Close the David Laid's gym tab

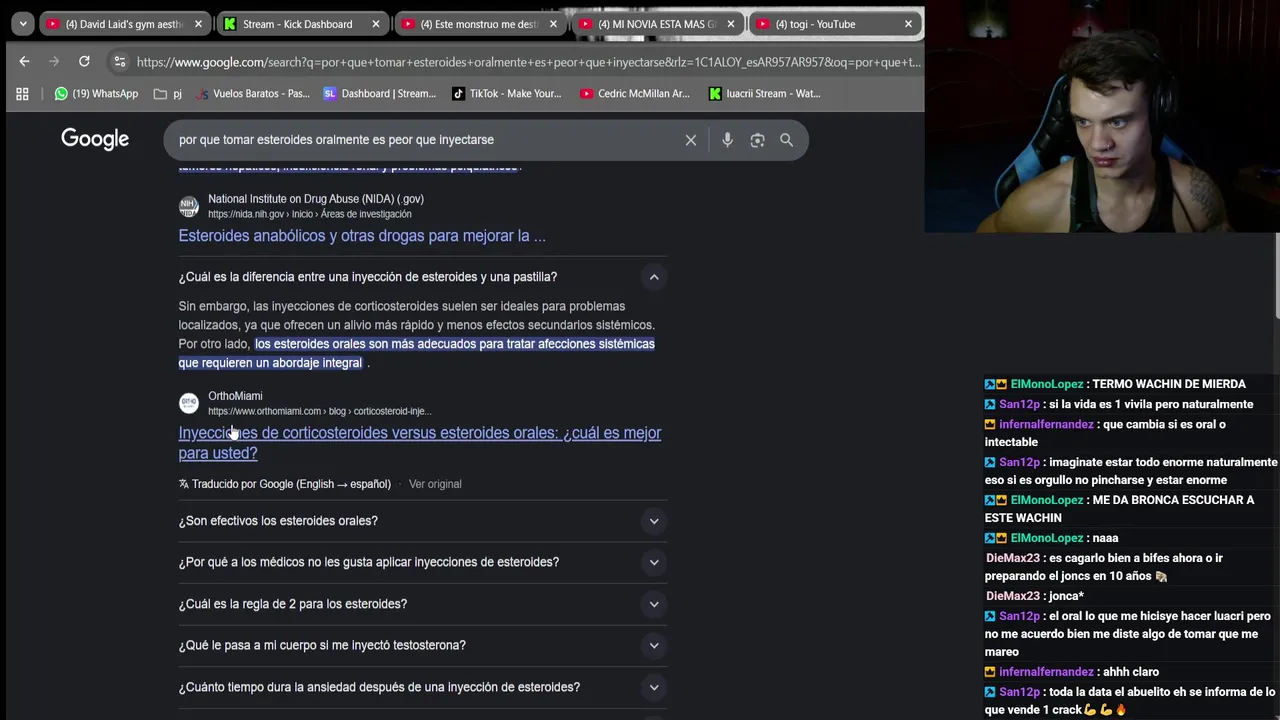(198, 24)
